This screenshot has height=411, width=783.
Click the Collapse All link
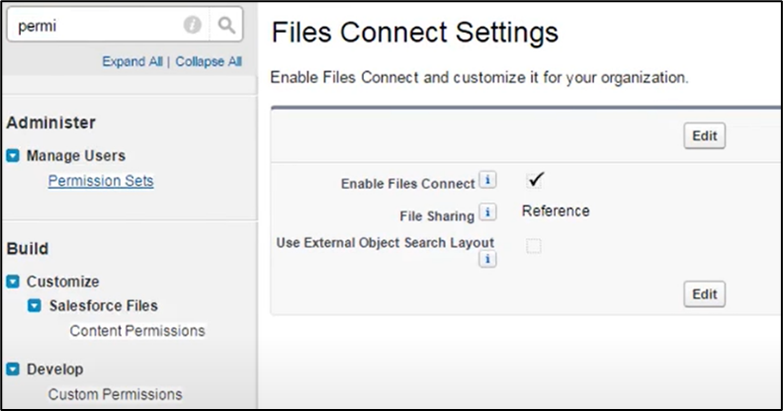point(208,61)
